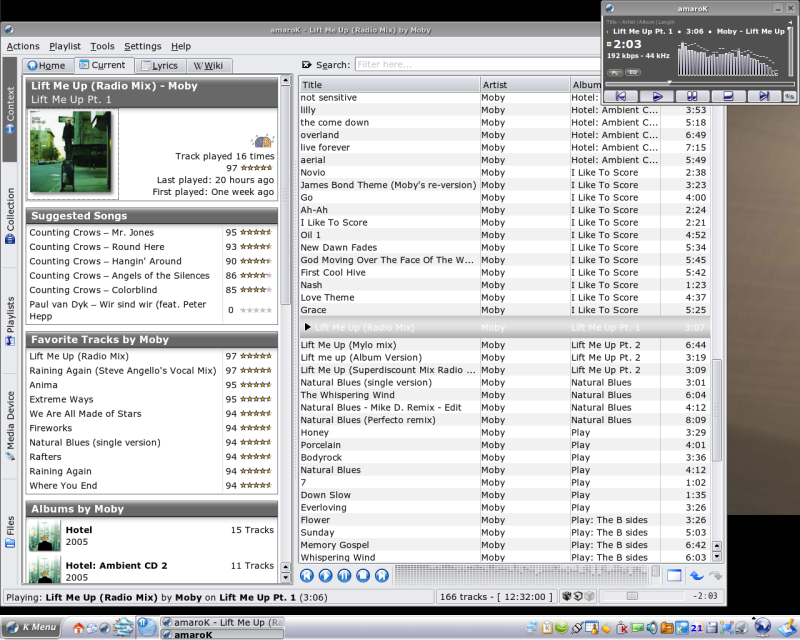Viewport: 800px width, 640px height.
Task: Click Stop button in mini player window
Action: (728, 96)
